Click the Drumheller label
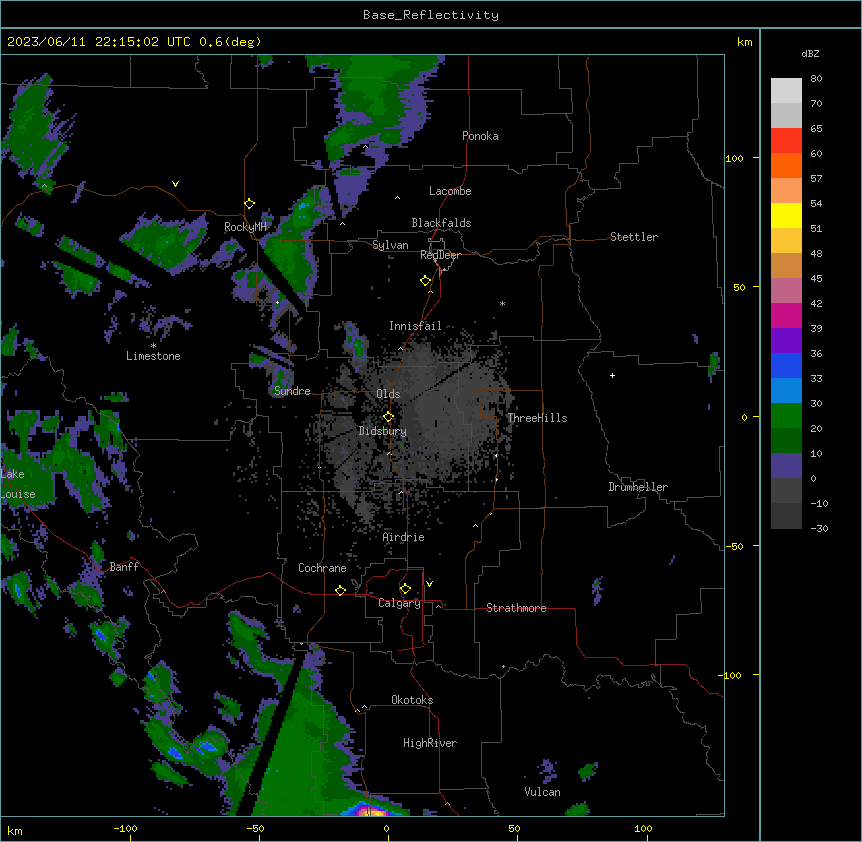This screenshot has width=862, height=842. [x=638, y=487]
